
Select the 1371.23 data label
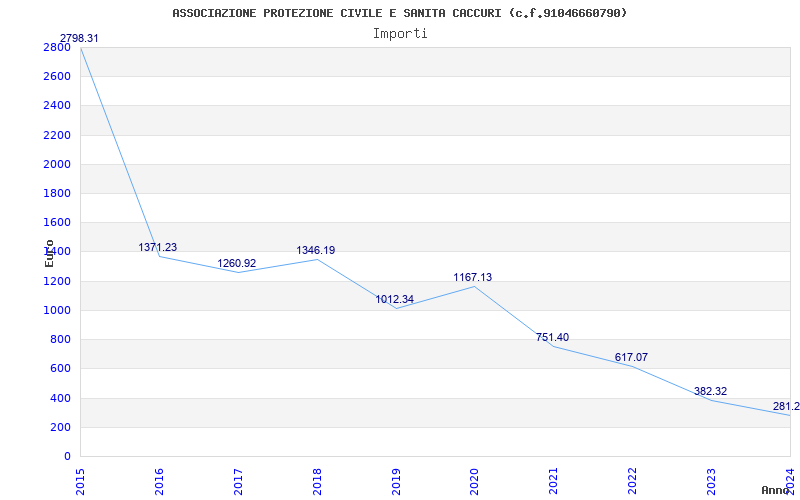(x=158, y=247)
